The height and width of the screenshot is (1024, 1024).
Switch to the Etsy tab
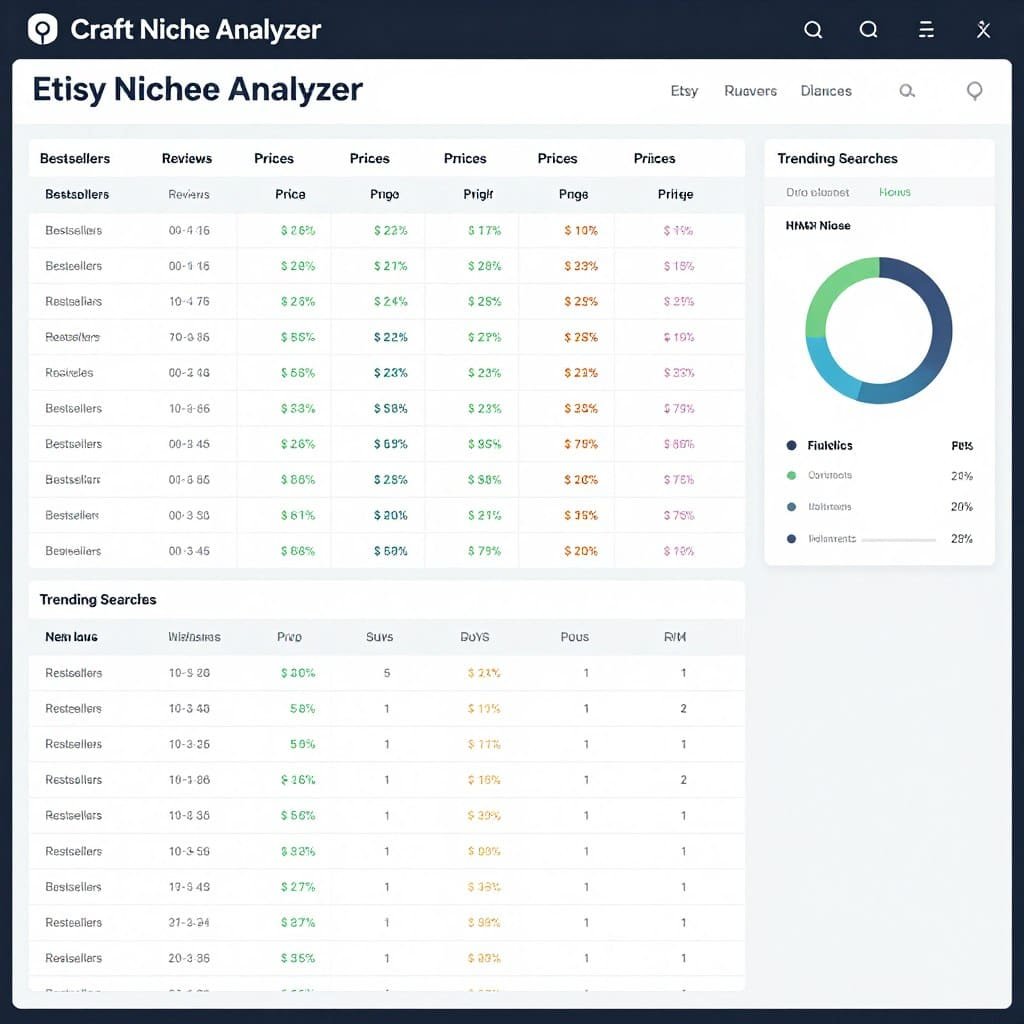click(684, 91)
